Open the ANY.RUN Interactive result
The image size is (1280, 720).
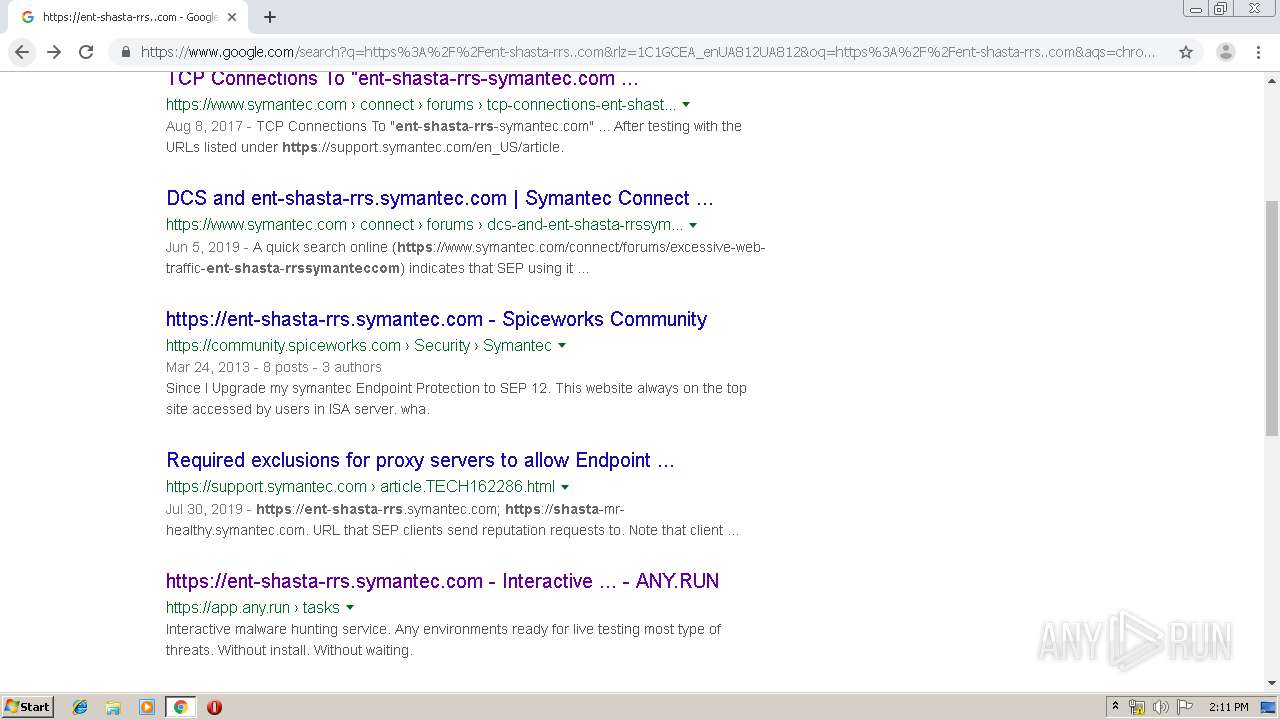442,581
